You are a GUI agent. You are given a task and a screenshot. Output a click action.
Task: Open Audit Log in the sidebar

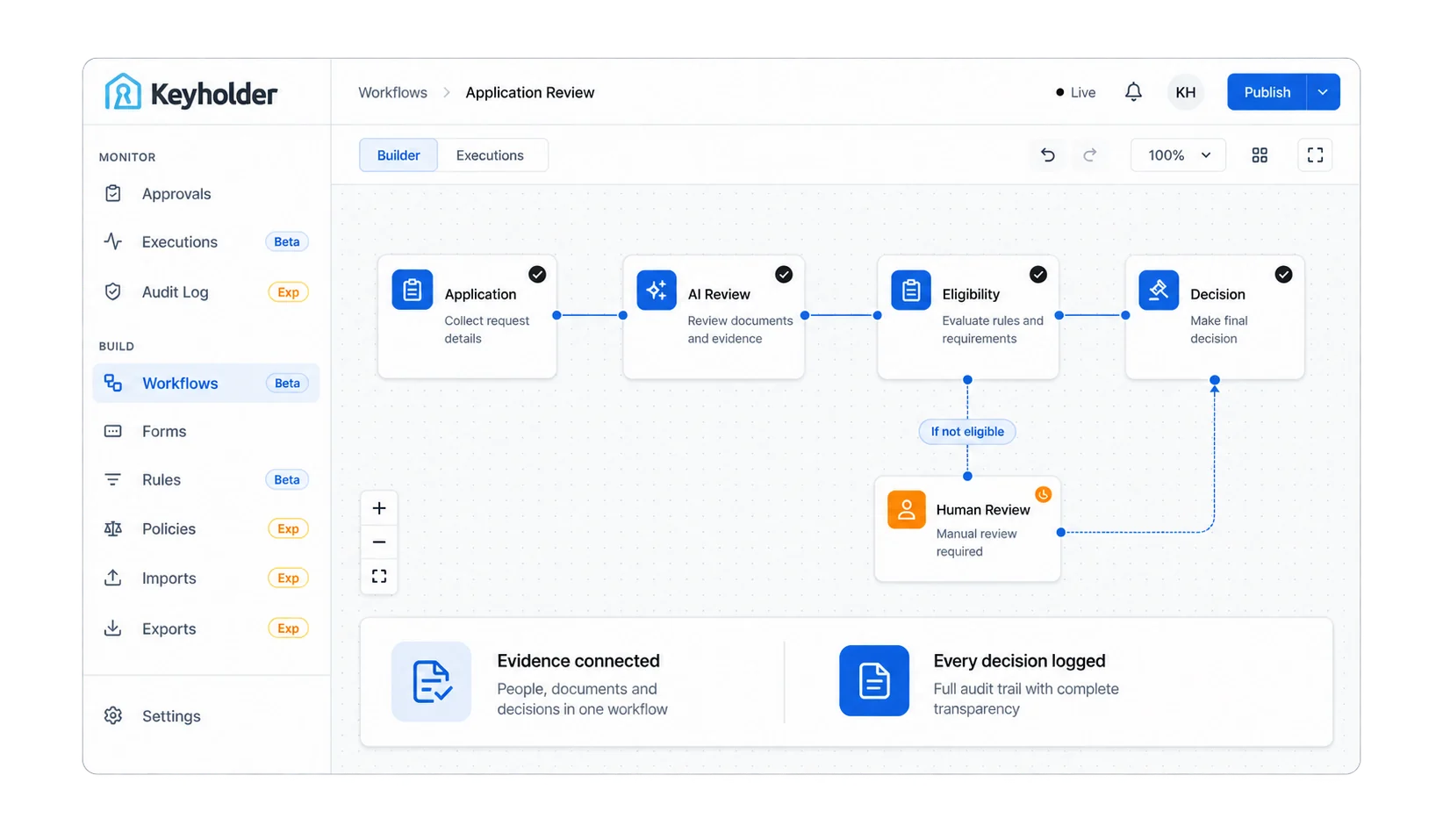[x=205, y=291]
